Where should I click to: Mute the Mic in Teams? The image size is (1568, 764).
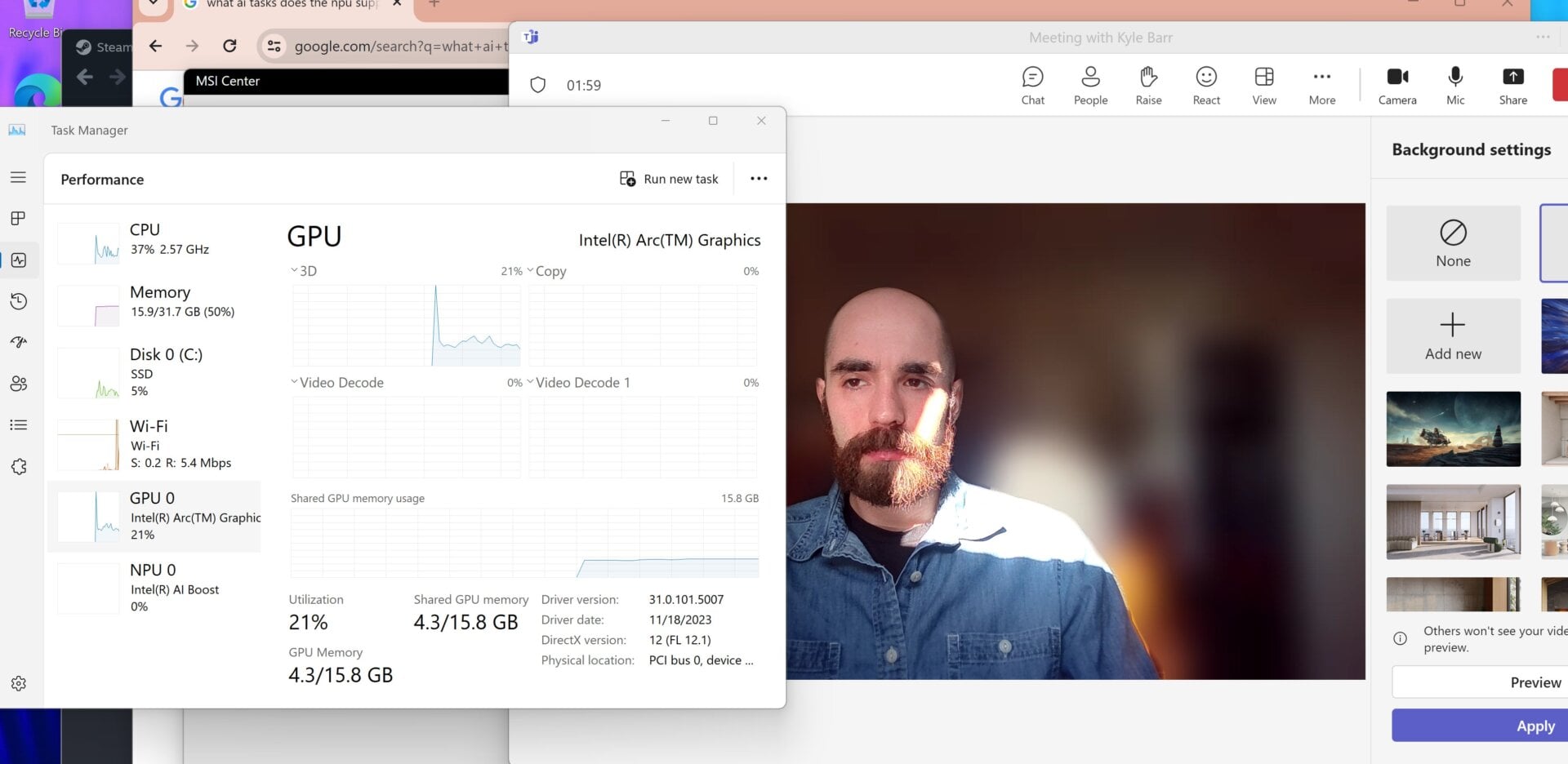click(x=1455, y=86)
